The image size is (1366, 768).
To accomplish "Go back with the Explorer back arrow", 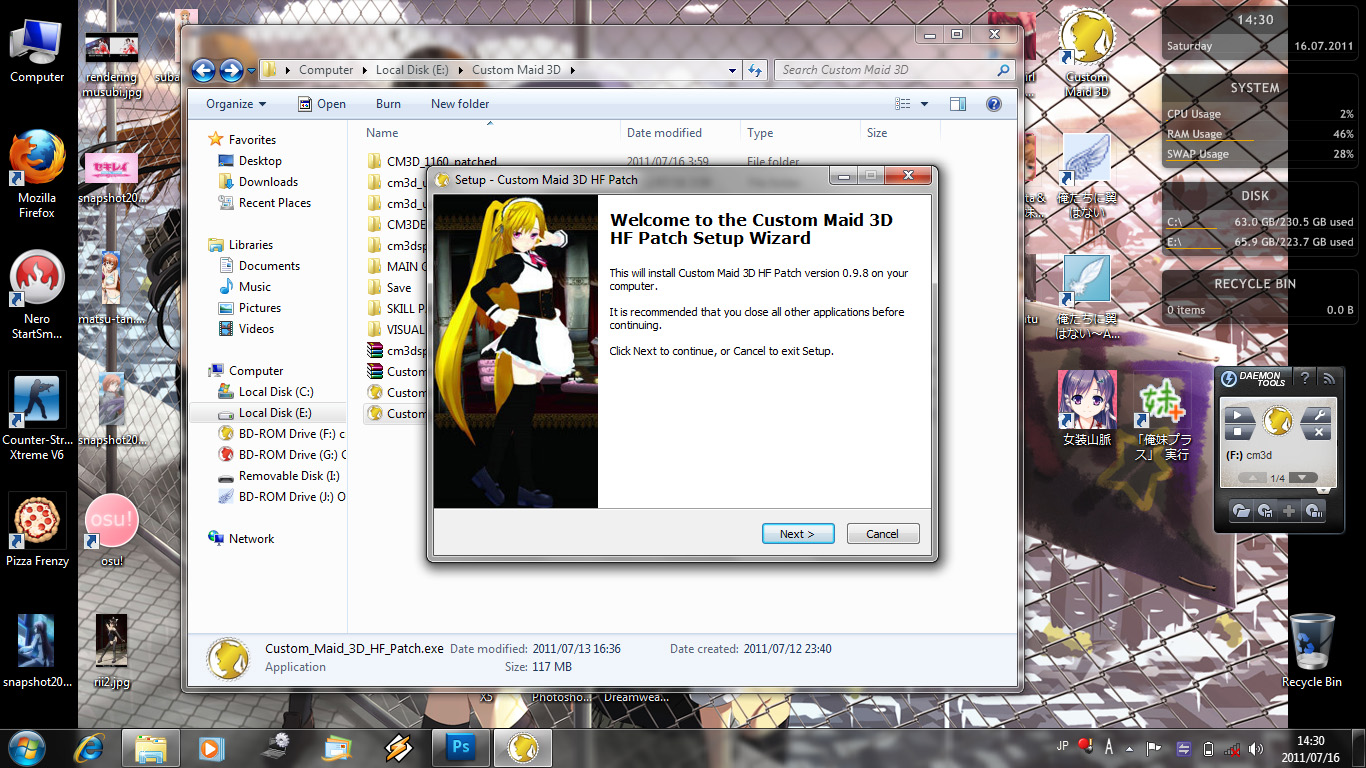I will (203, 70).
